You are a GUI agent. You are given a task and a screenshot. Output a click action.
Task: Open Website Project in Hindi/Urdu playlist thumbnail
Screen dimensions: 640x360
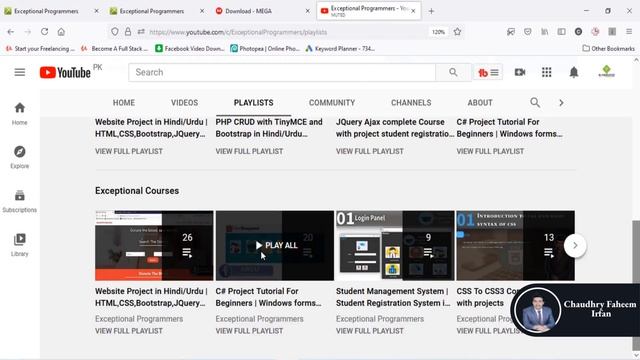[x=154, y=245]
